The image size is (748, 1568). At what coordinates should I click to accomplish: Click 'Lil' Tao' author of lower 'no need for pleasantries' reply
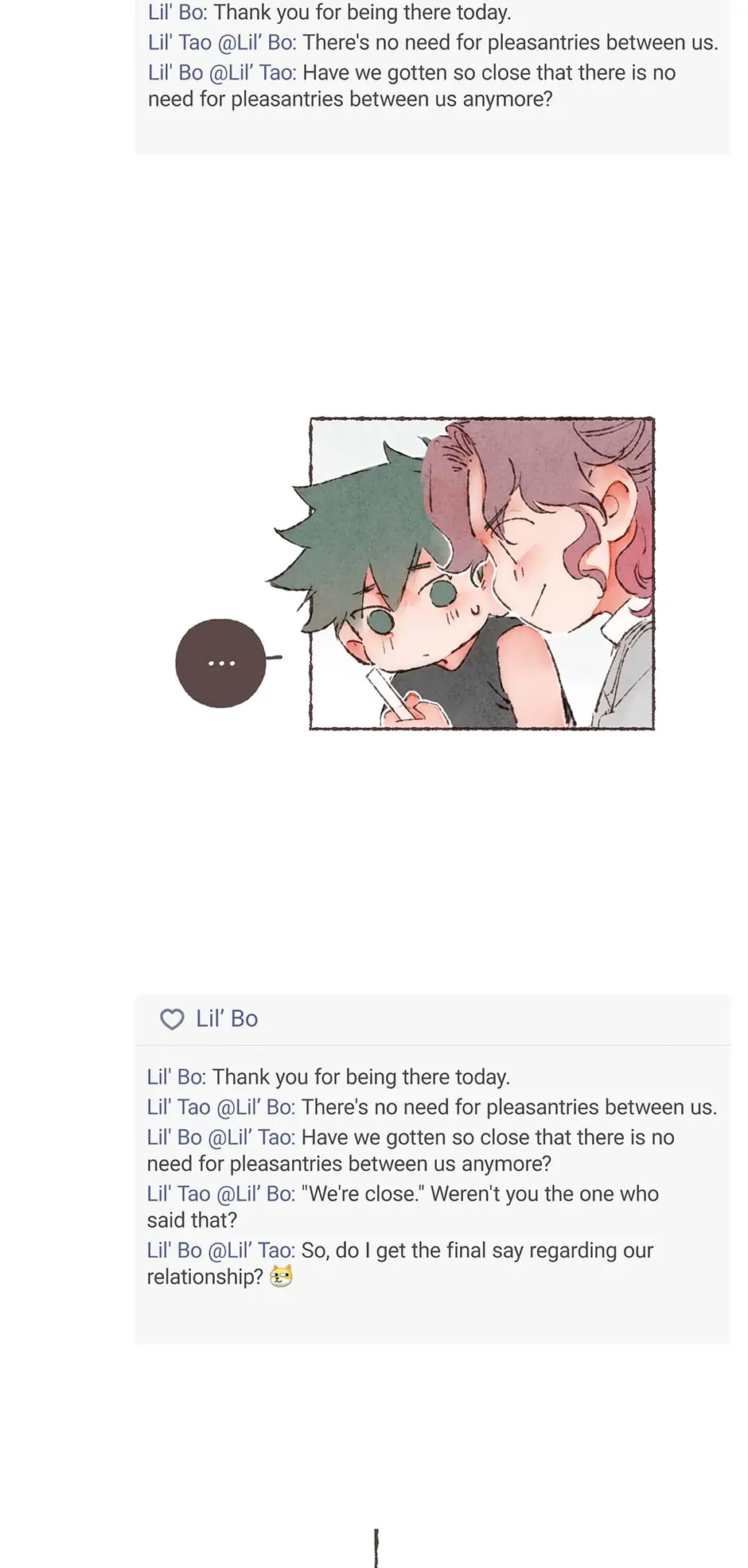click(179, 1107)
